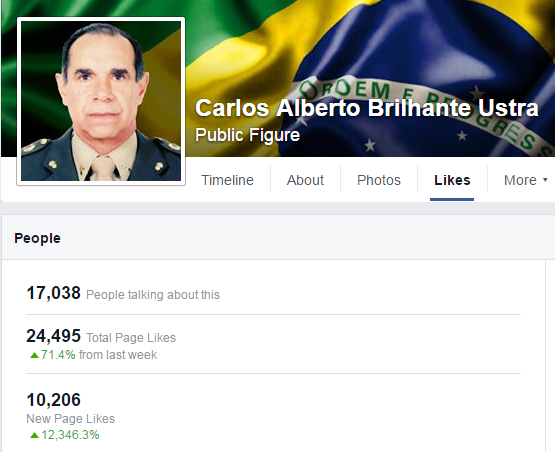Click the People talking about this label
Viewport: 555px width, 452px height.
pos(153,294)
